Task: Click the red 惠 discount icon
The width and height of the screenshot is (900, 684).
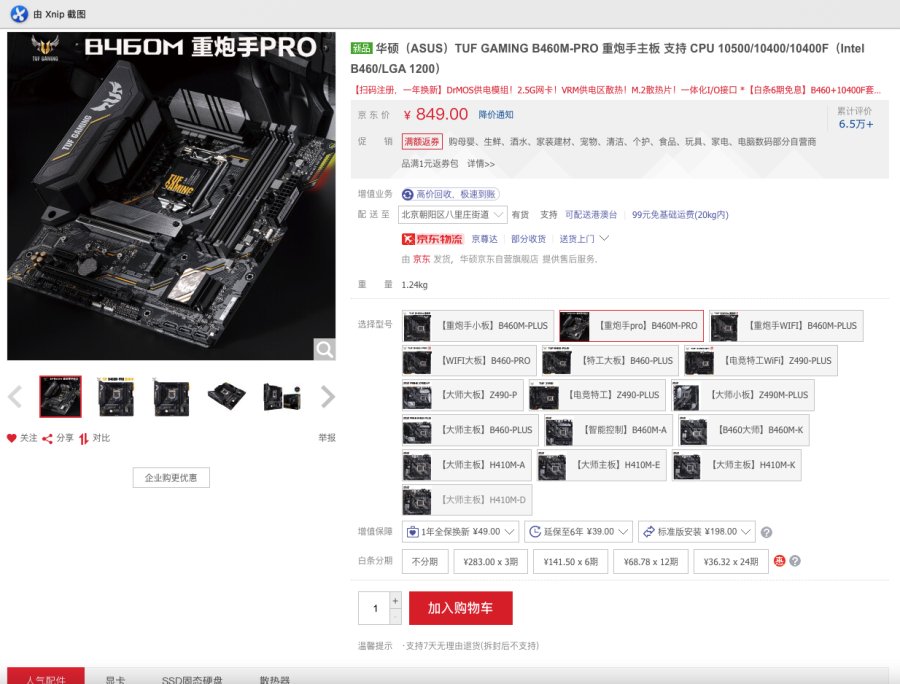Action: [779, 561]
